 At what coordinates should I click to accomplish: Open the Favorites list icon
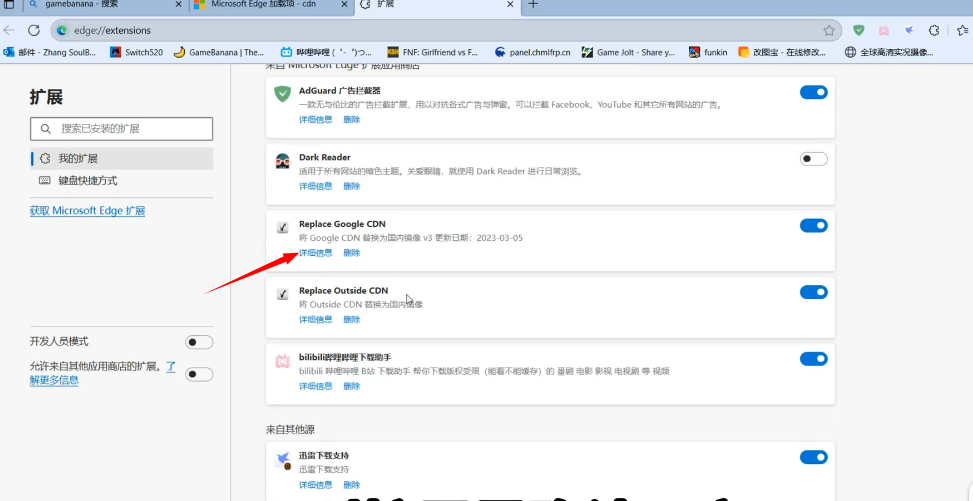click(x=962, y=30)
